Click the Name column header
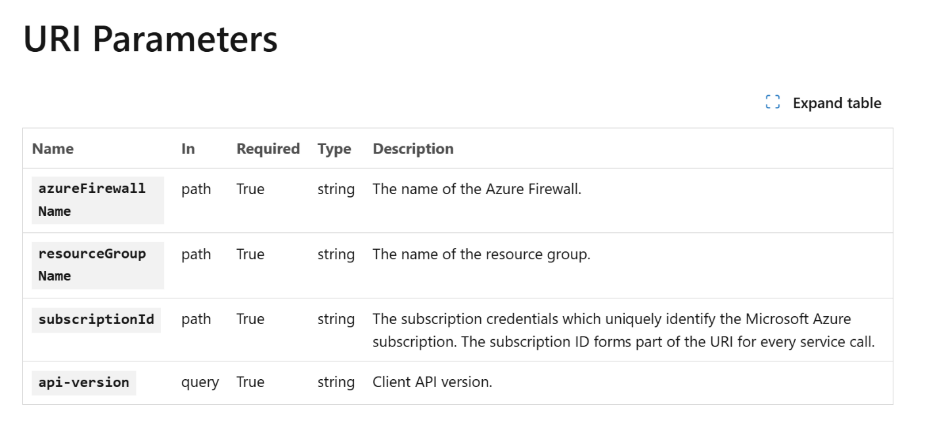This screenshot has height=431, width=940. click(53, 149)
